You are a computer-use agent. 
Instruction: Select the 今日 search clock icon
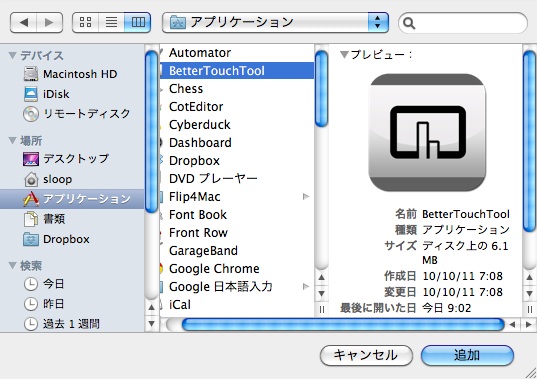[x=31, y=284]
